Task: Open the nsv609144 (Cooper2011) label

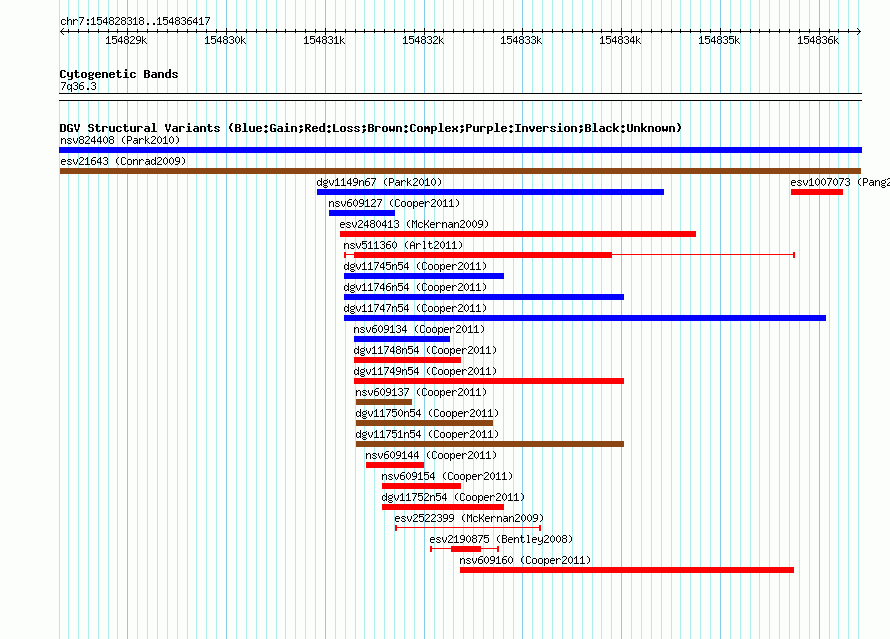Action: pos(431,455)
